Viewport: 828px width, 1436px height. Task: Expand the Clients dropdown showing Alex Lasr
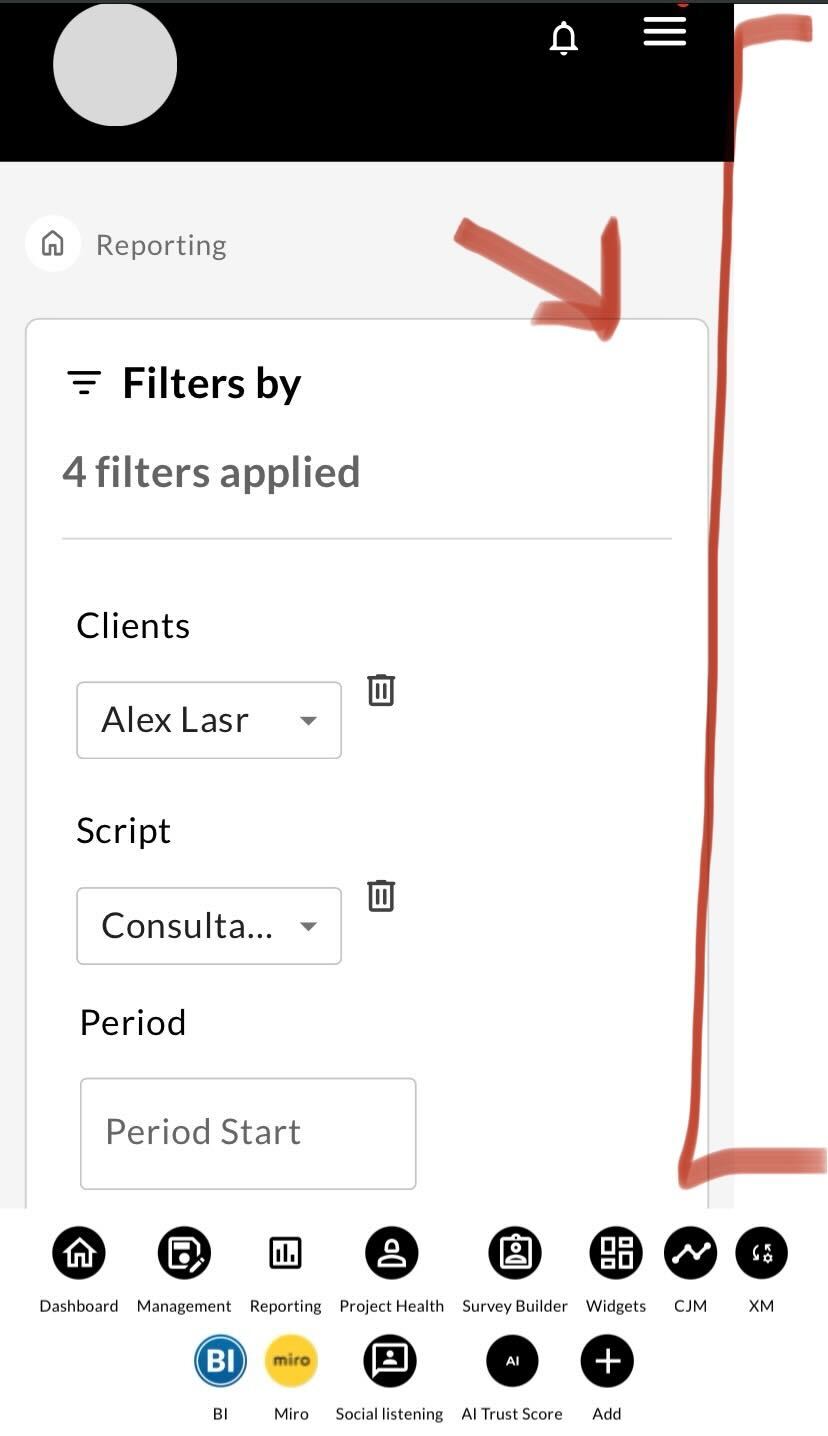tap(209, 720)
